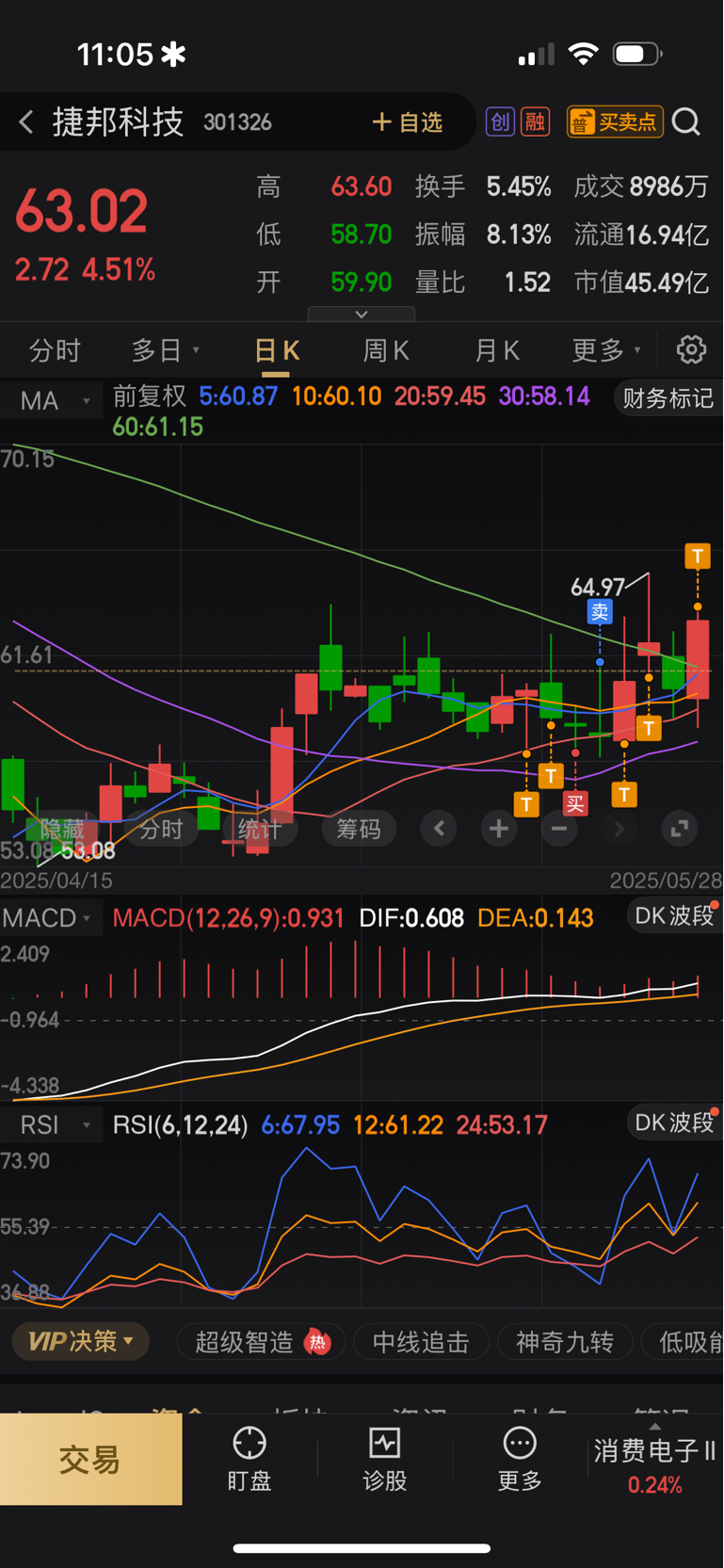Tap the 融 margin badge icon
Image resolution: width=724 pixels, height=1568 pixels.
point(536,121)
